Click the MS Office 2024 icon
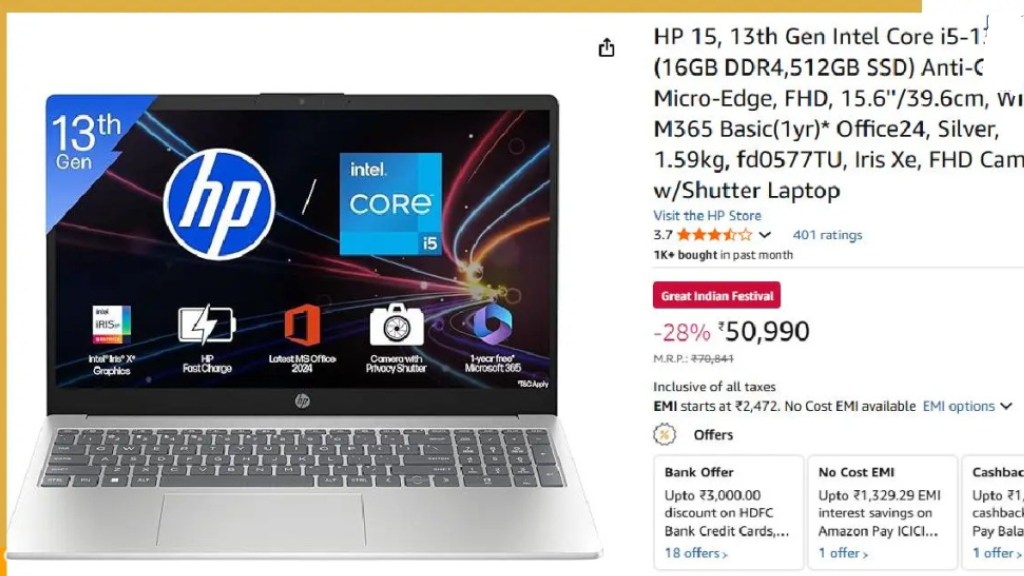 click(x=302, y=325)
